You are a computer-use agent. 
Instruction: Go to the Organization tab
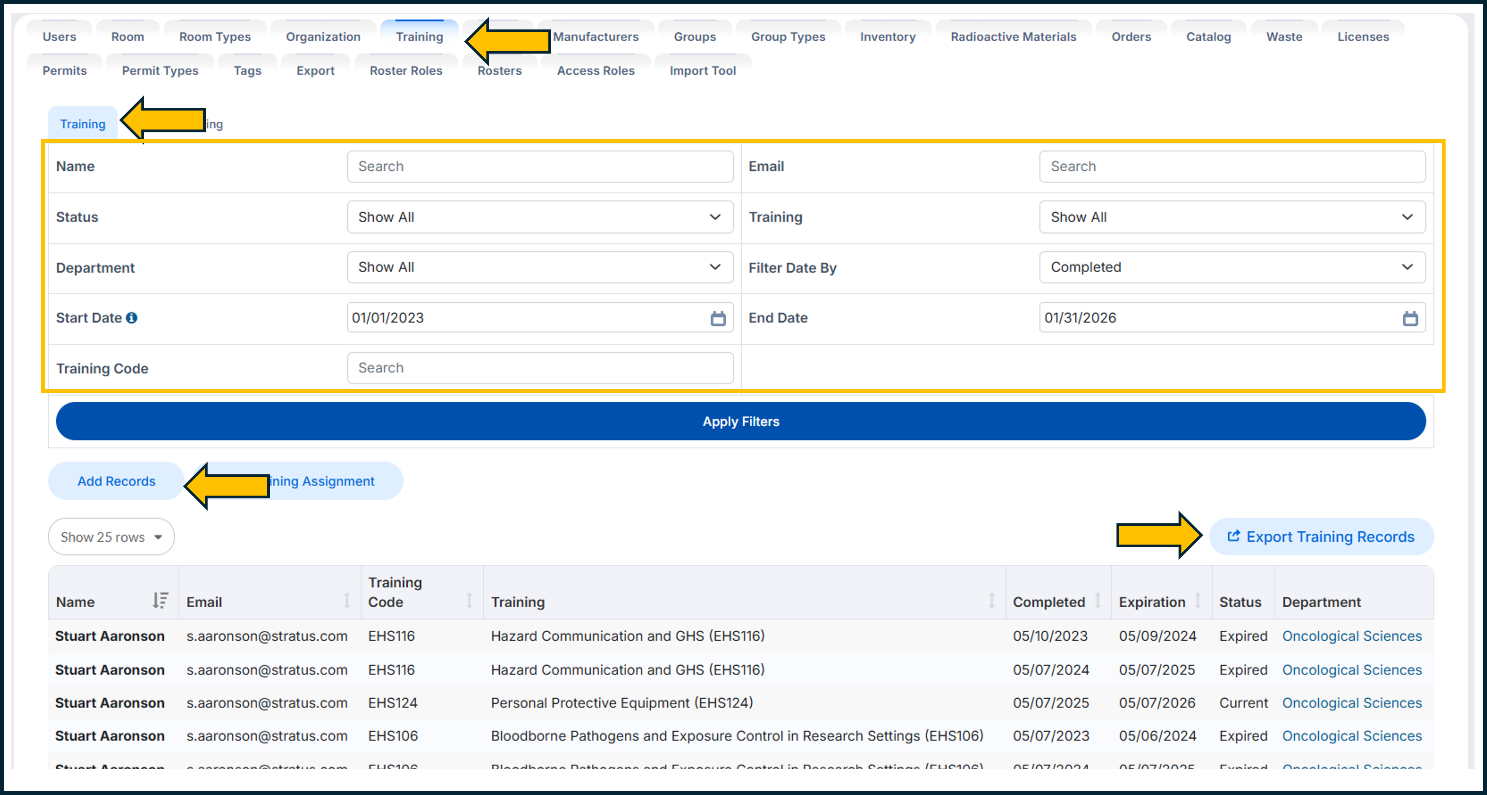(323, 37)
